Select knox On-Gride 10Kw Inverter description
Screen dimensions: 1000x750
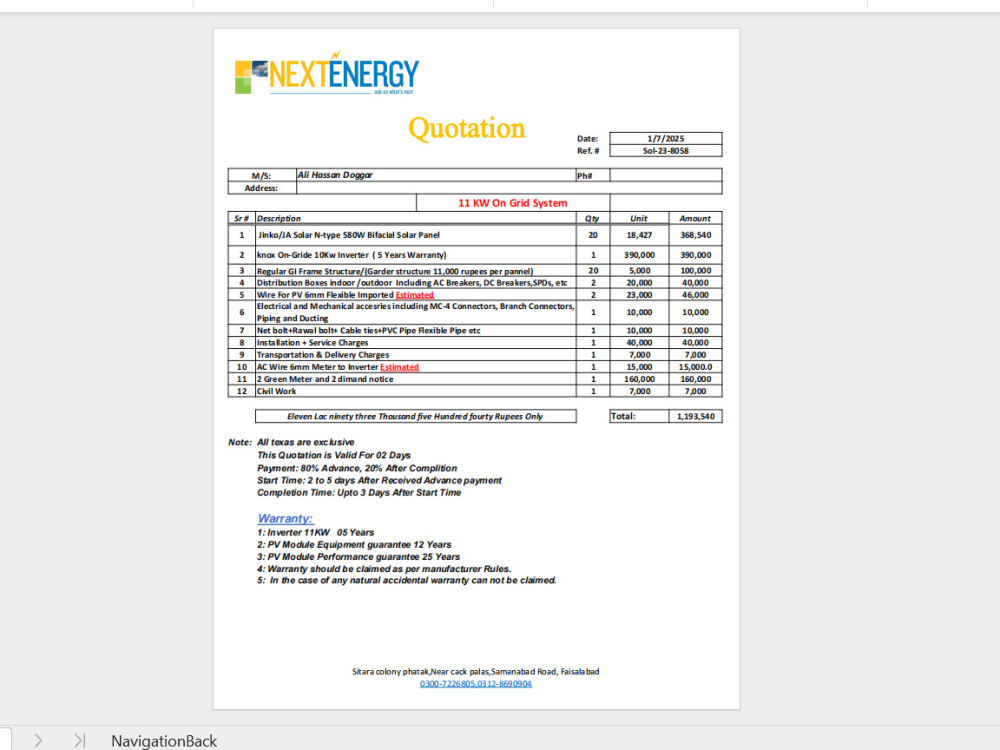[351, 254]
